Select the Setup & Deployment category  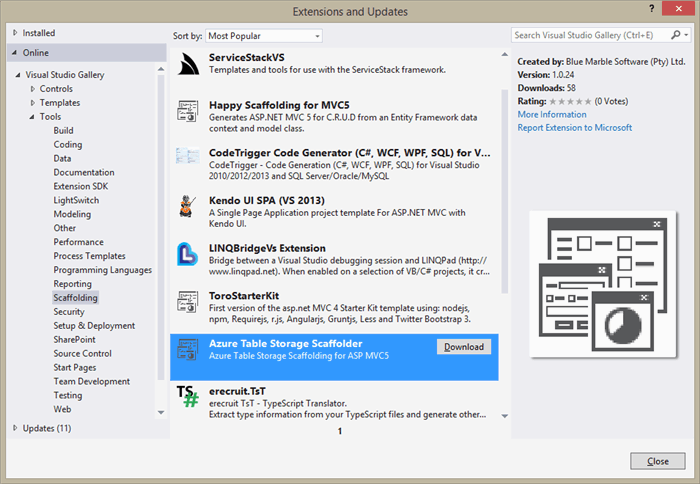click(x=94, y=325)
